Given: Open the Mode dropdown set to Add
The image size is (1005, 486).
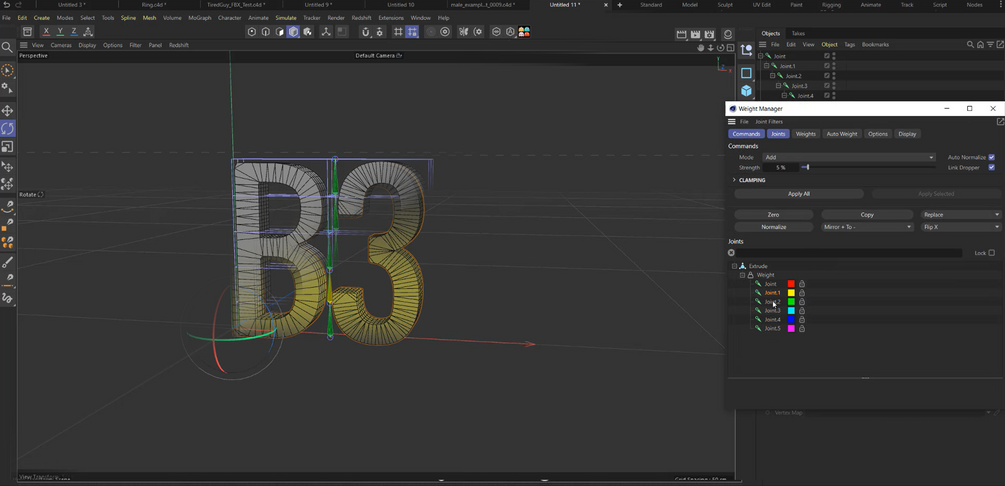Looking at the screenshot, I should 849,157.
